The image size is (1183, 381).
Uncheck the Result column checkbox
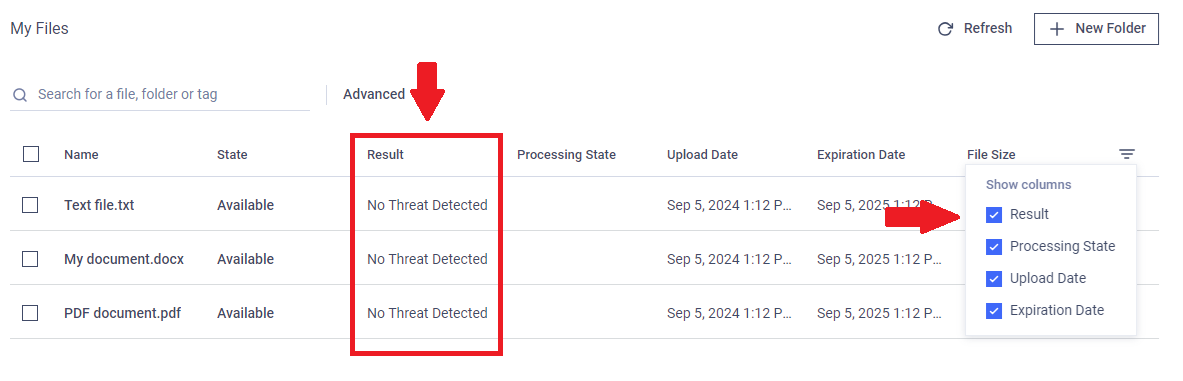tap(994, 215)
